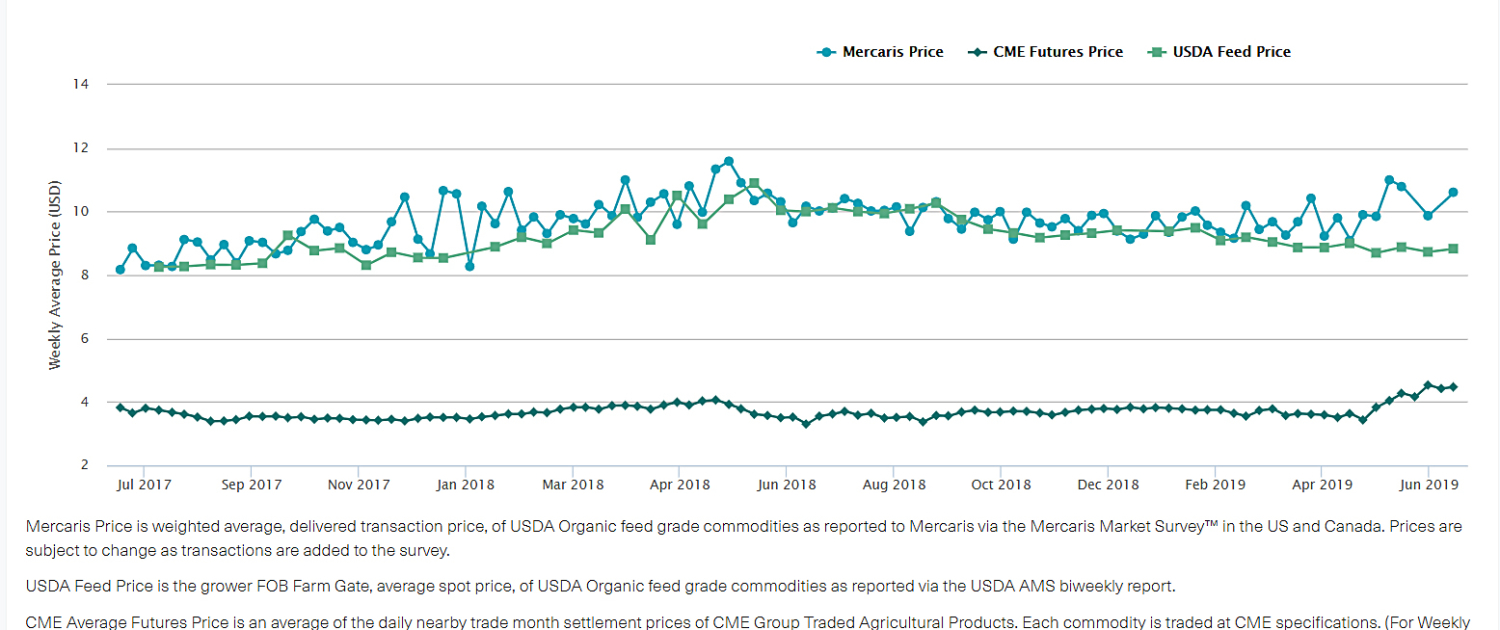Click the Mercaris Price circle legend marker
This screenshot has width=1500, height=630.
(826, 52)
